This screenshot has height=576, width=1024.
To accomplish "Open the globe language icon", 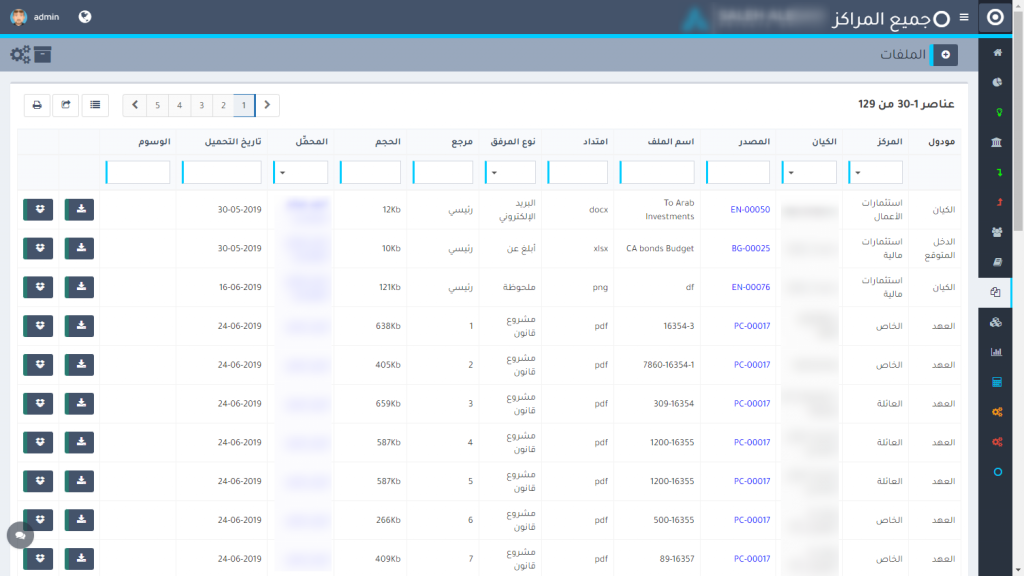I will (85, 17).
